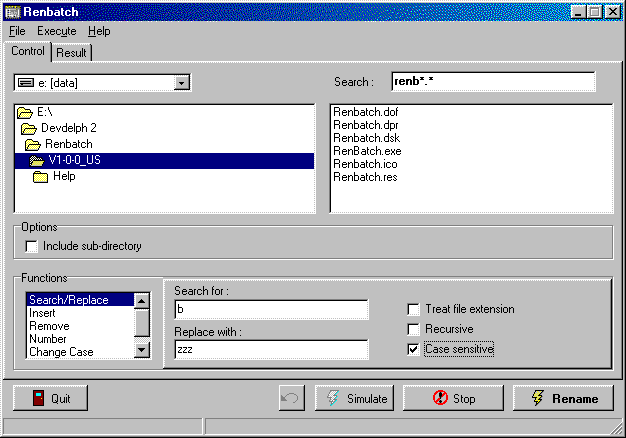Screen dimensions: 626x438
Task: Enable Include sub-directory checkbox
Action: pos(32,246)
